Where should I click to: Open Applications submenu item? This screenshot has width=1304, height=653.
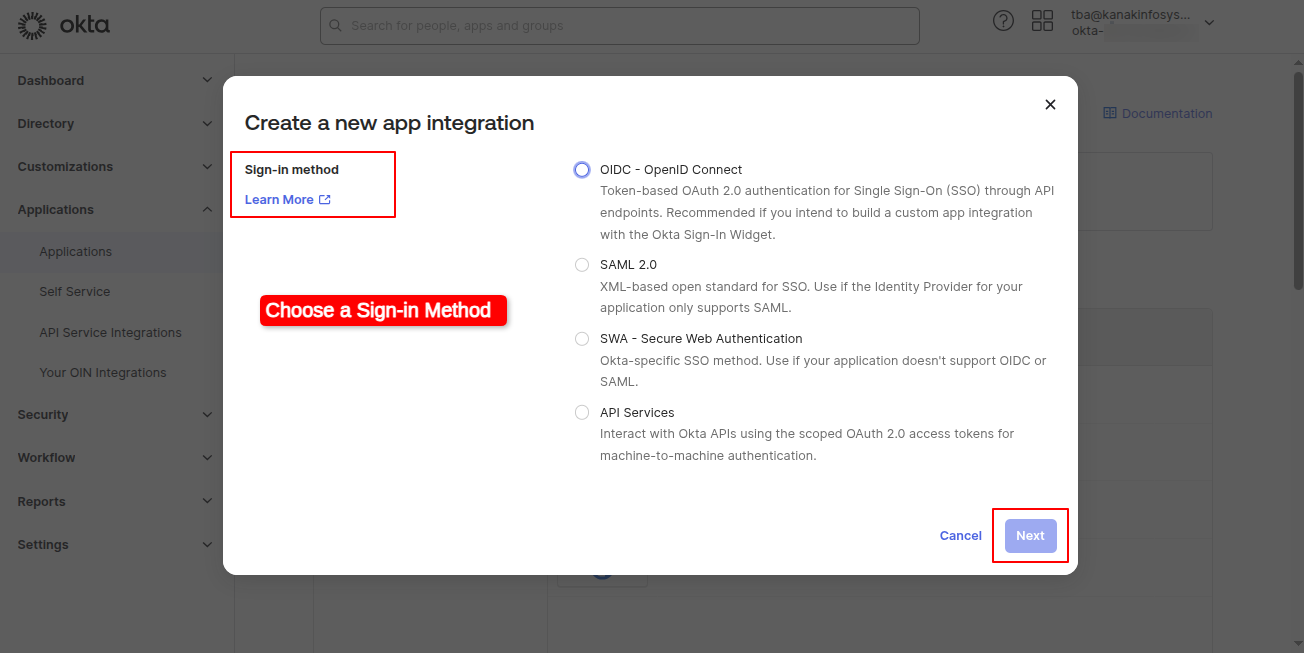76,252
